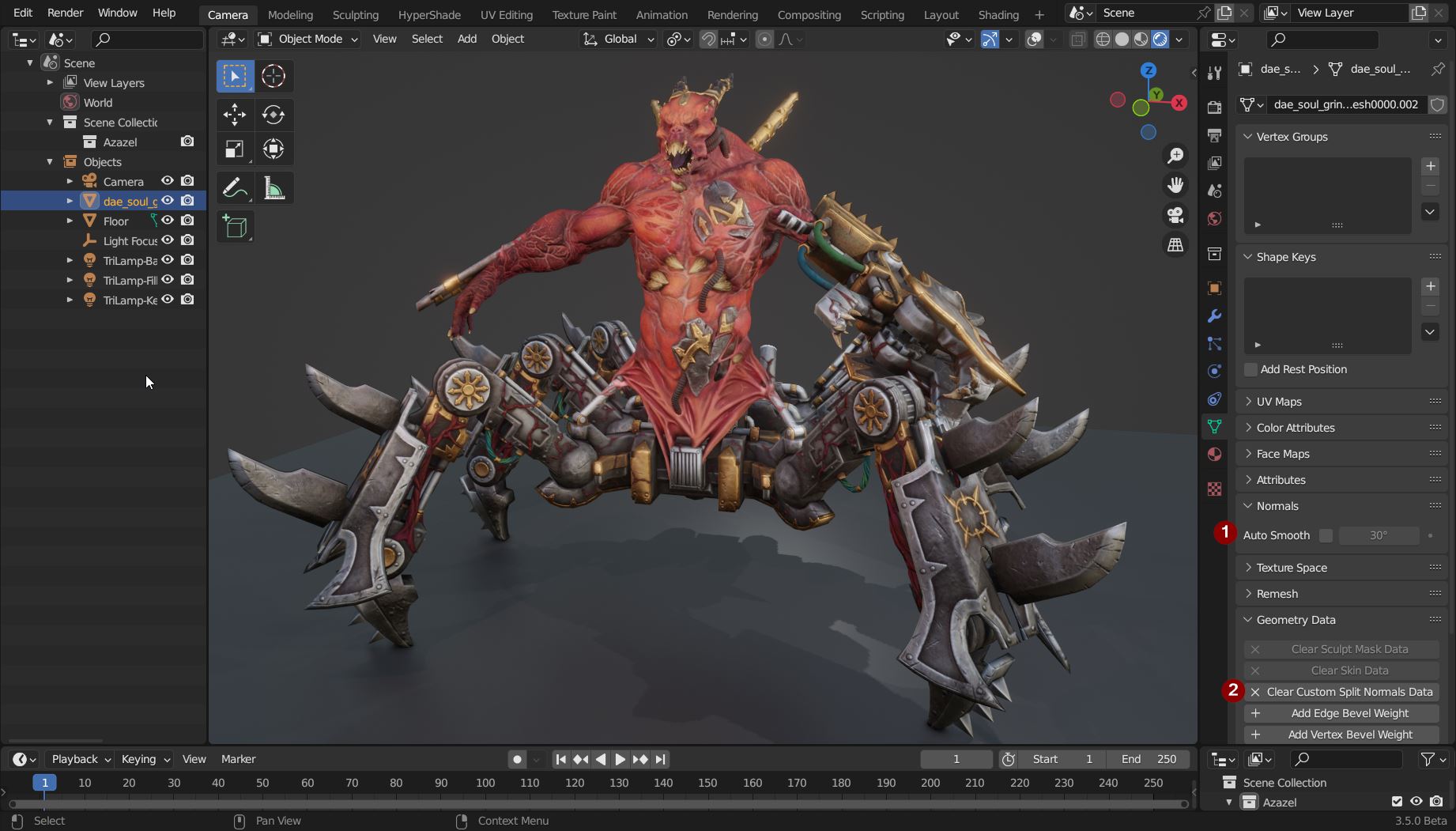Click Add Edge Bevel Weight button
This screenshot has height=831, width=1456.
pos(1341,713)
